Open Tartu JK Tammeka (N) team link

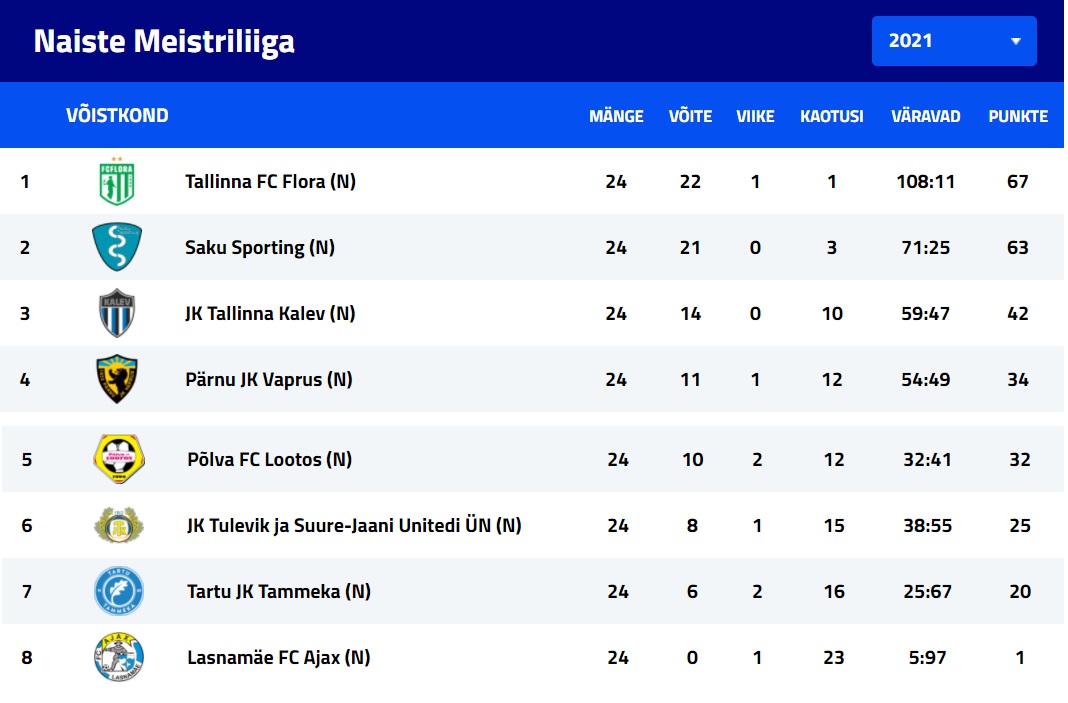pos(279,591)
